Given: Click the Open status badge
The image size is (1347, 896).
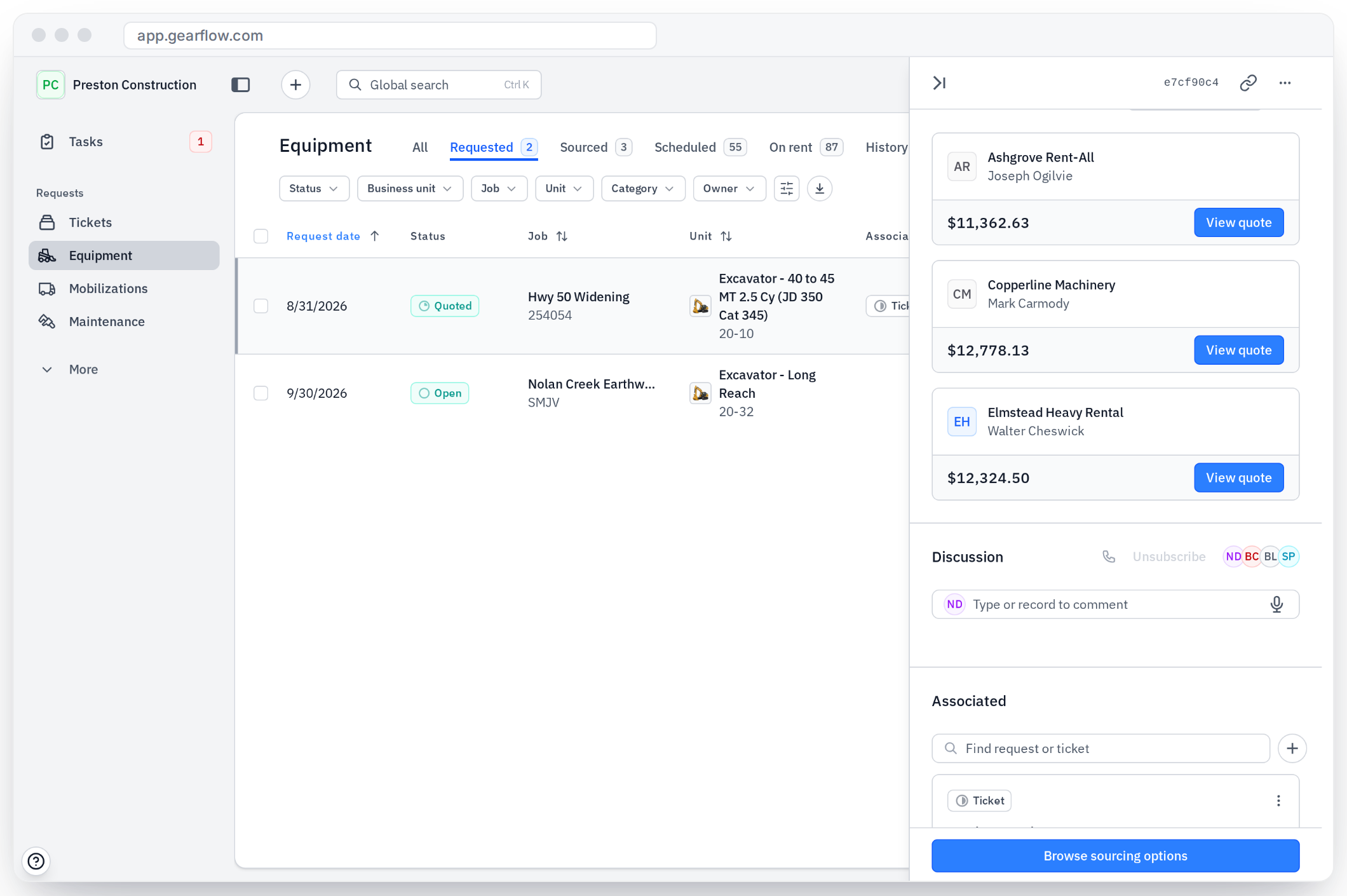Looking at the screenshot, I should 439,393.
